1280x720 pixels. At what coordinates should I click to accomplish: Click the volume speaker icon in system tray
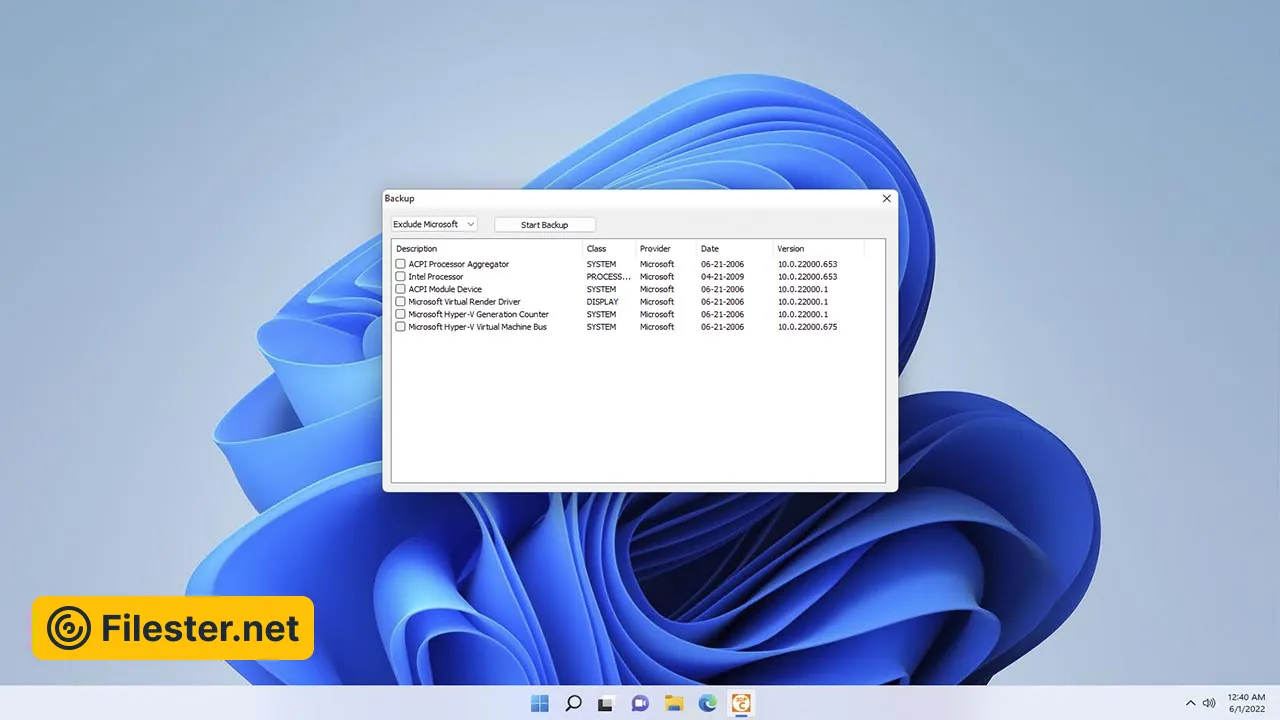coord(1209,703)
